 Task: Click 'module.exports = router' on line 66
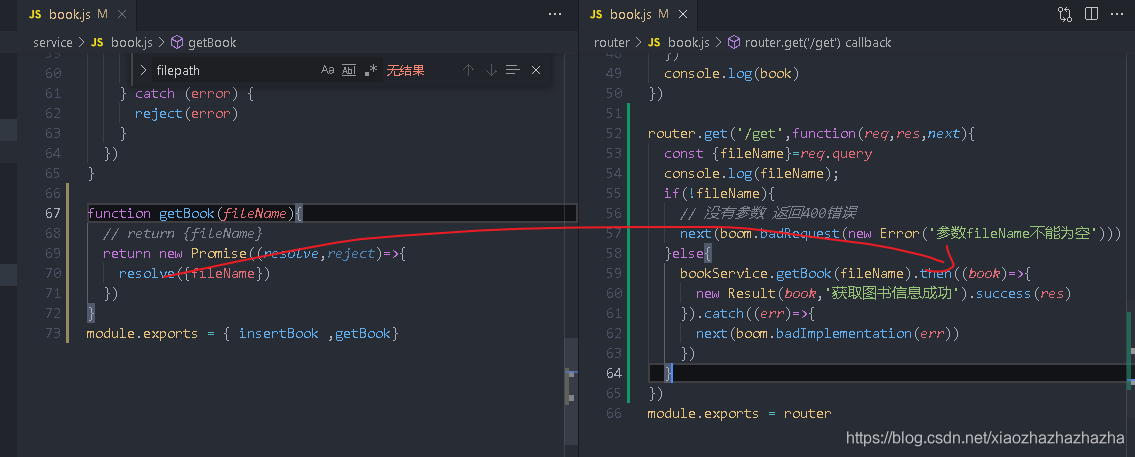click(x=739, y=413)
